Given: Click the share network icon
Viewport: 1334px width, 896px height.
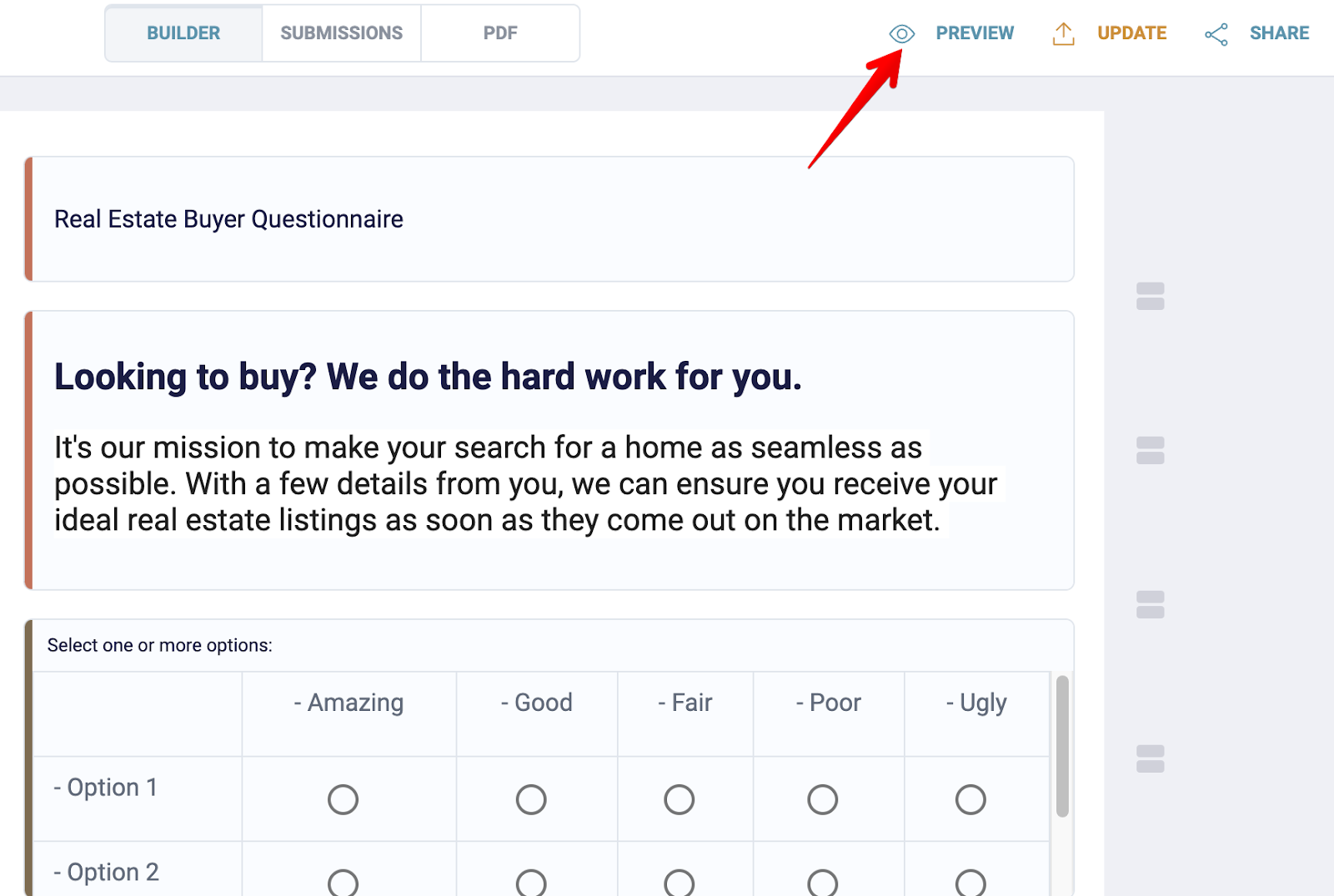Looking at the screenshot, I should 1216,33.
